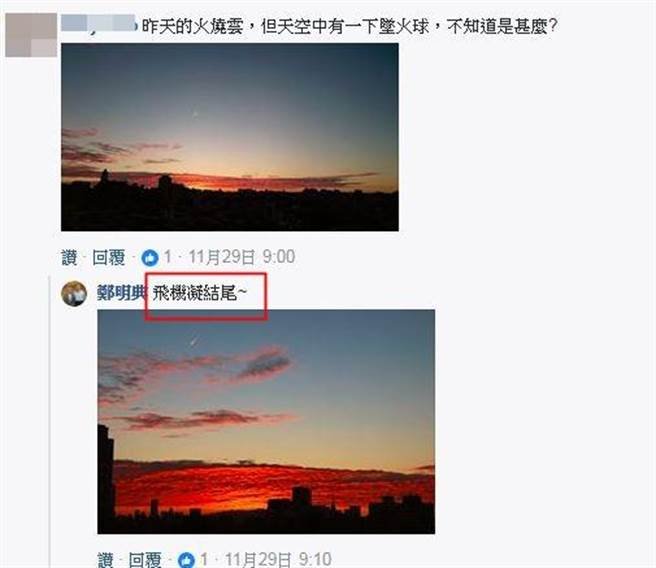Click 回覆 under the 9:00 comment

pyautogui.click(x=109, y=257)
